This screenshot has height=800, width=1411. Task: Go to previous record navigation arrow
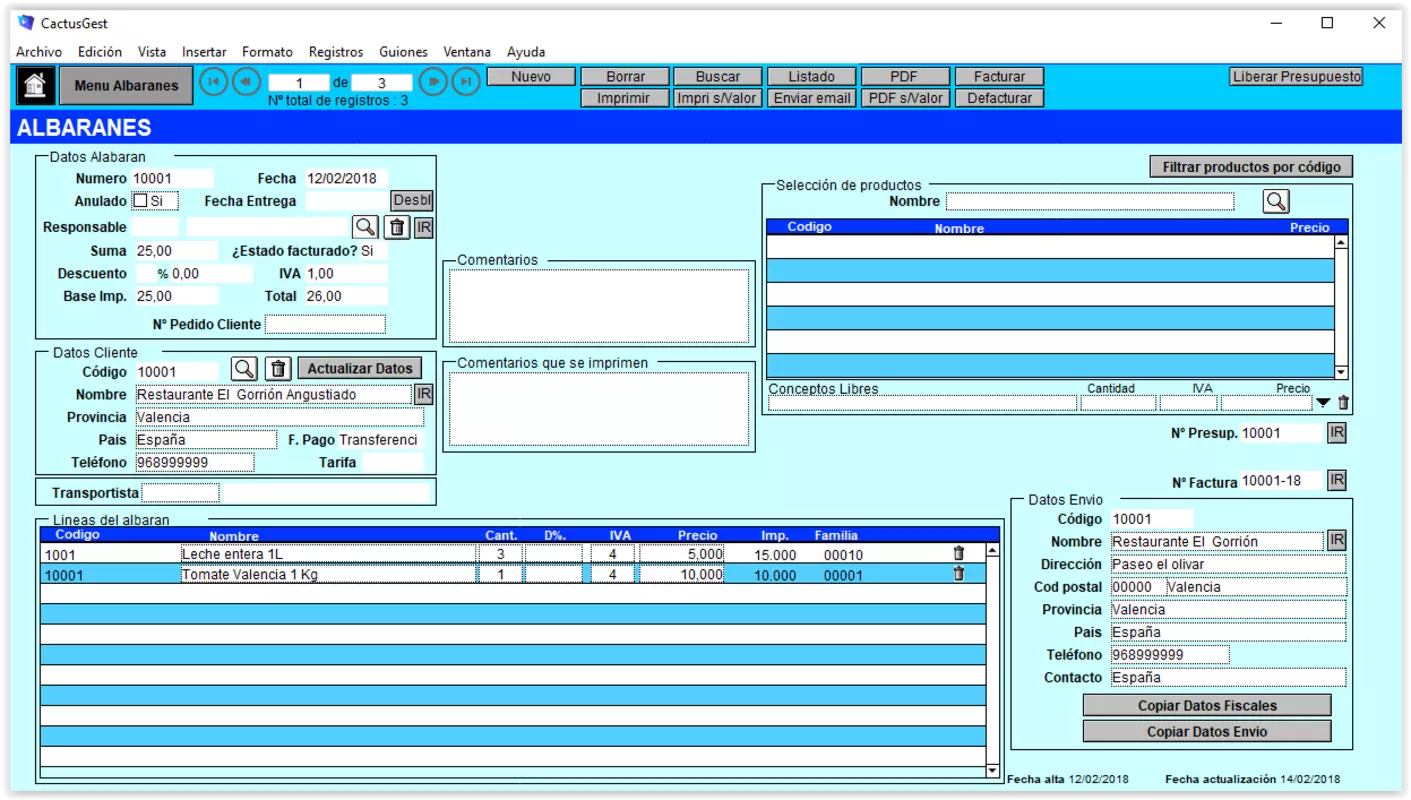(246, 82)
